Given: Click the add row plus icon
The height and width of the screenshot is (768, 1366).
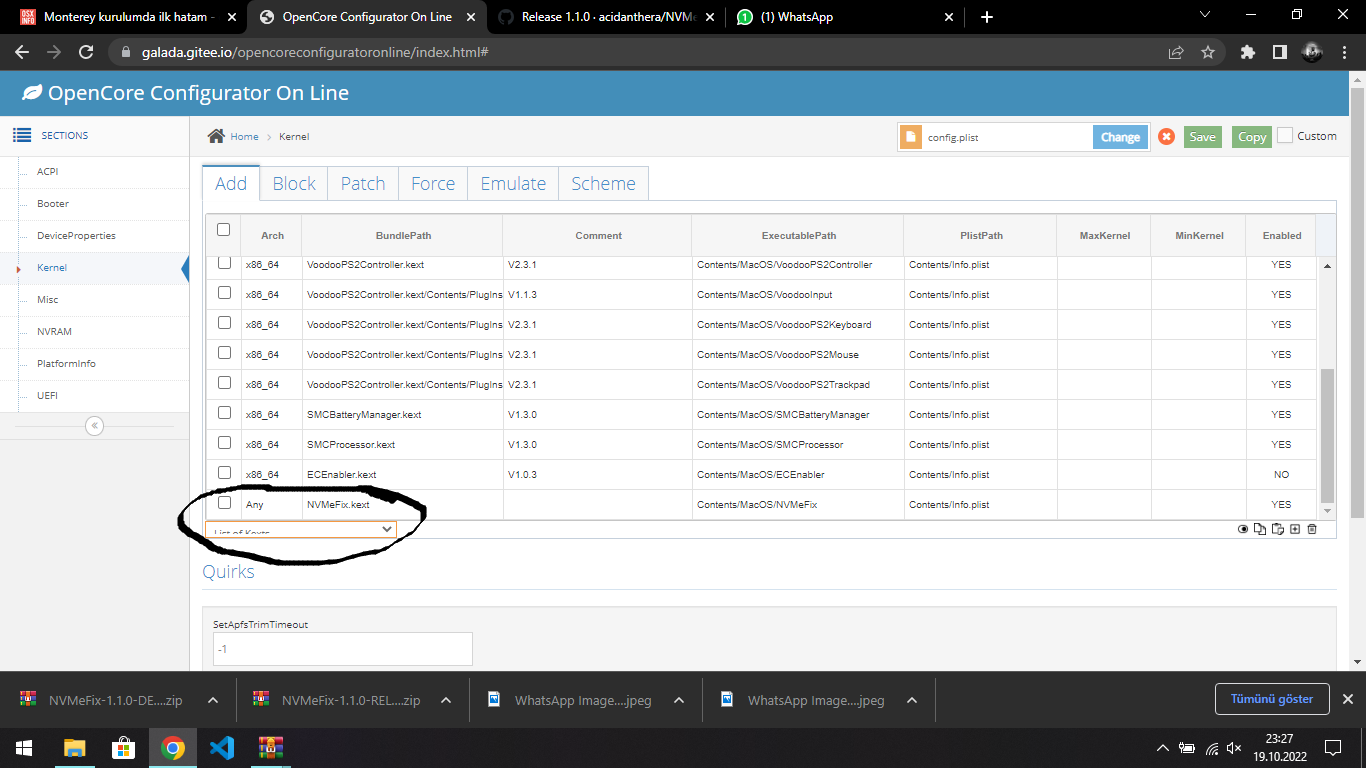Looking at the screenshot, I should click(x=1295, y=529).
